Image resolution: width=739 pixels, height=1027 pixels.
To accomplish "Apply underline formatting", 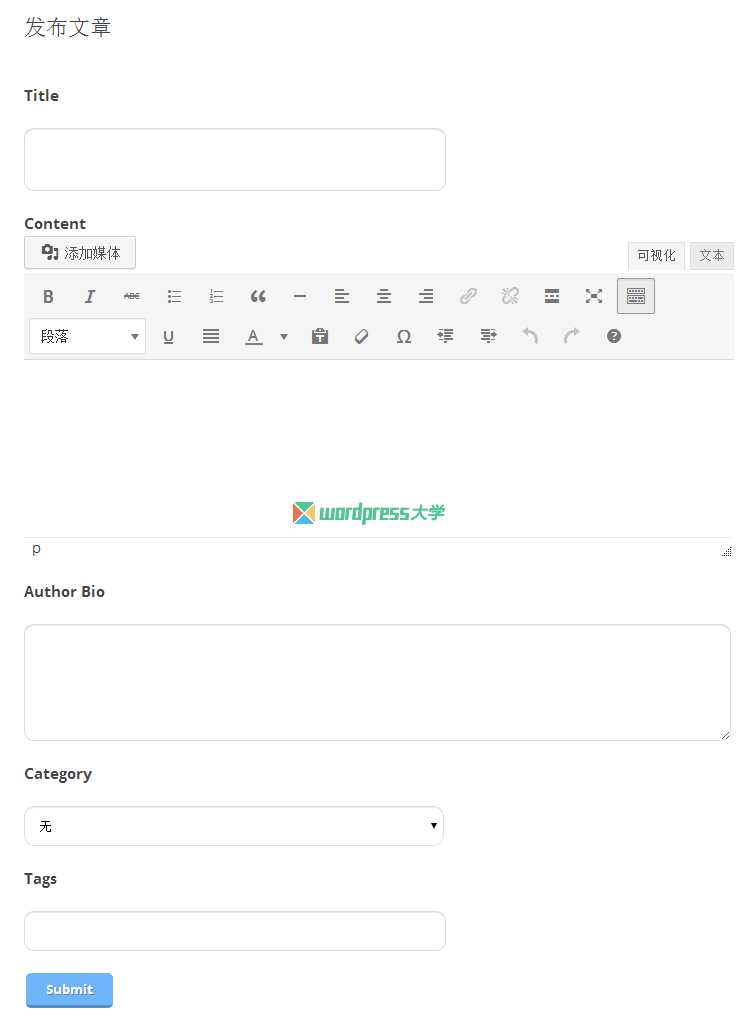I will point(168,337).
